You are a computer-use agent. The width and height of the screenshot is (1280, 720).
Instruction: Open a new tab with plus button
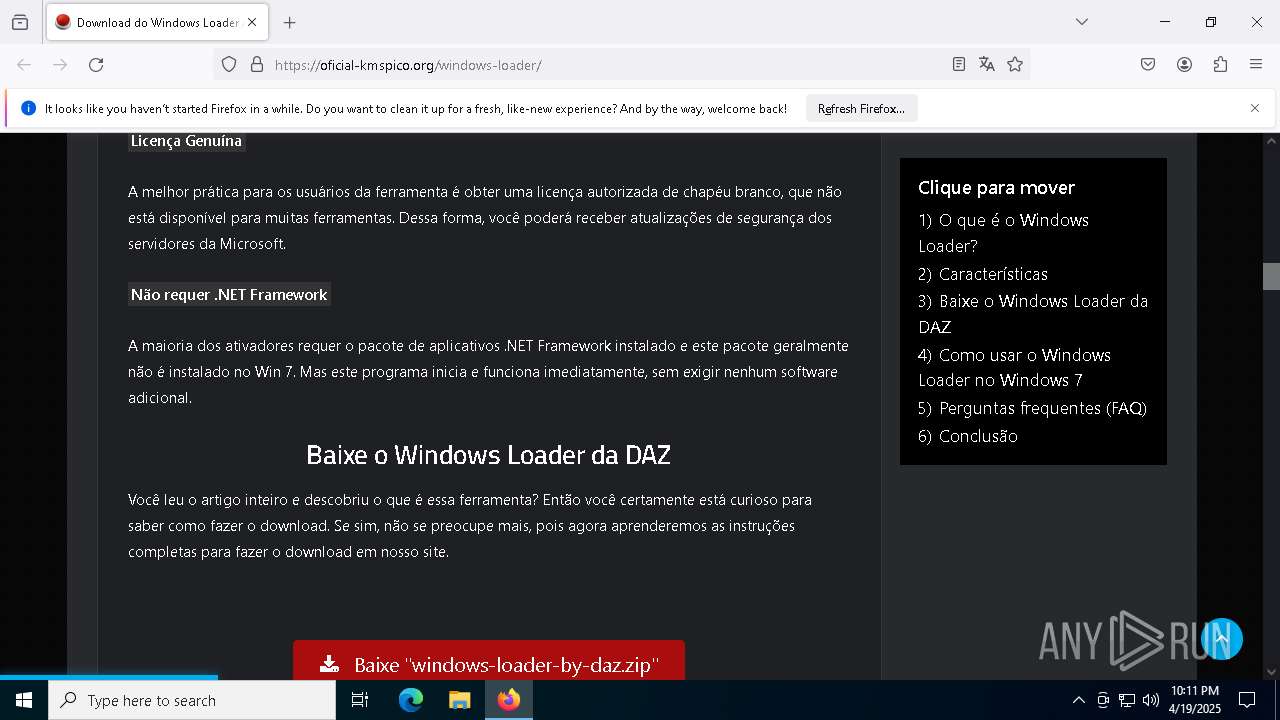(290, 22)
